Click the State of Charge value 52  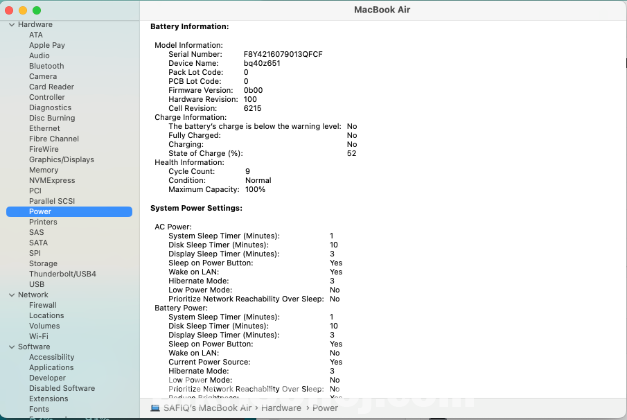pyautogui.click(x=351, y=154)
